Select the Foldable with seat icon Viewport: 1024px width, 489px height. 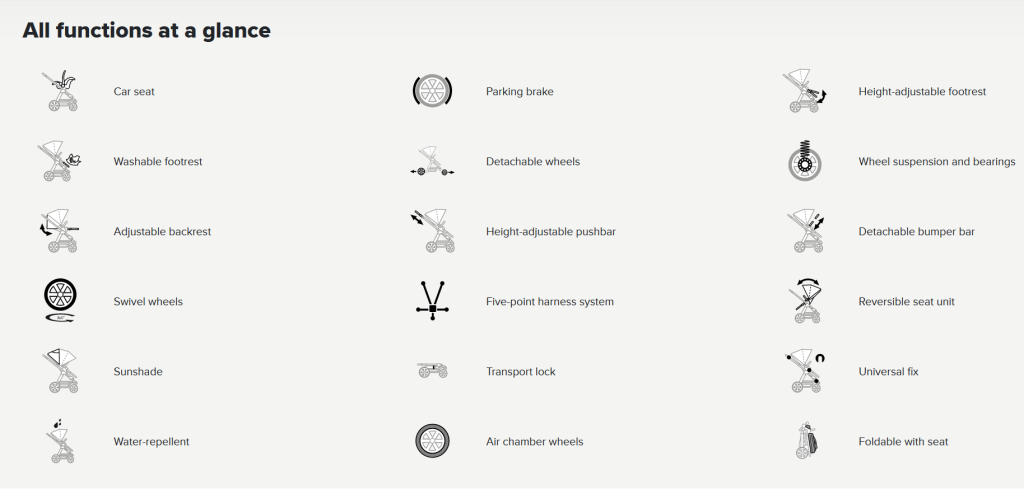[805, 441]
